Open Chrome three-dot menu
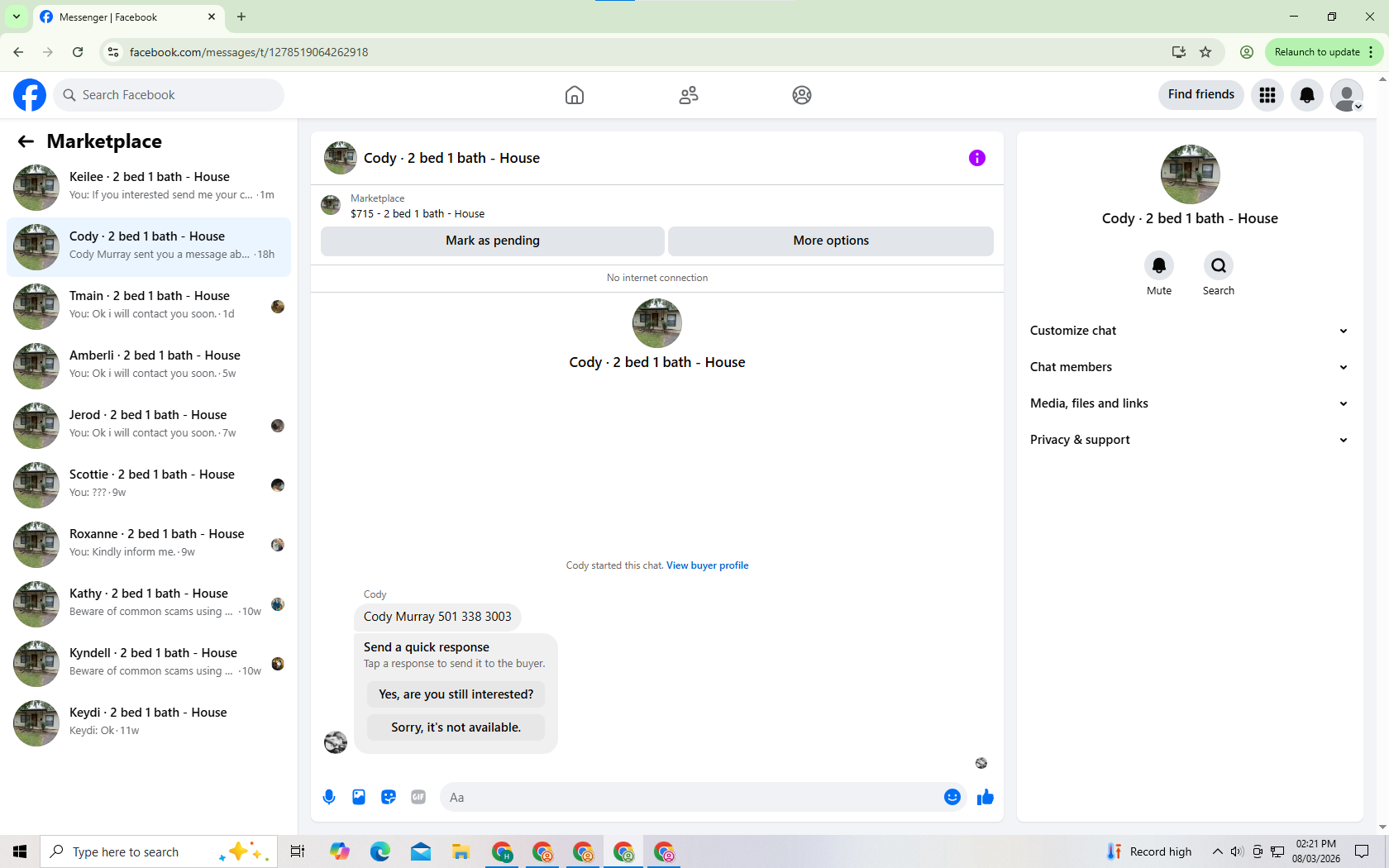This screenshot has height=868, width=1389. tap(1371, 52)
